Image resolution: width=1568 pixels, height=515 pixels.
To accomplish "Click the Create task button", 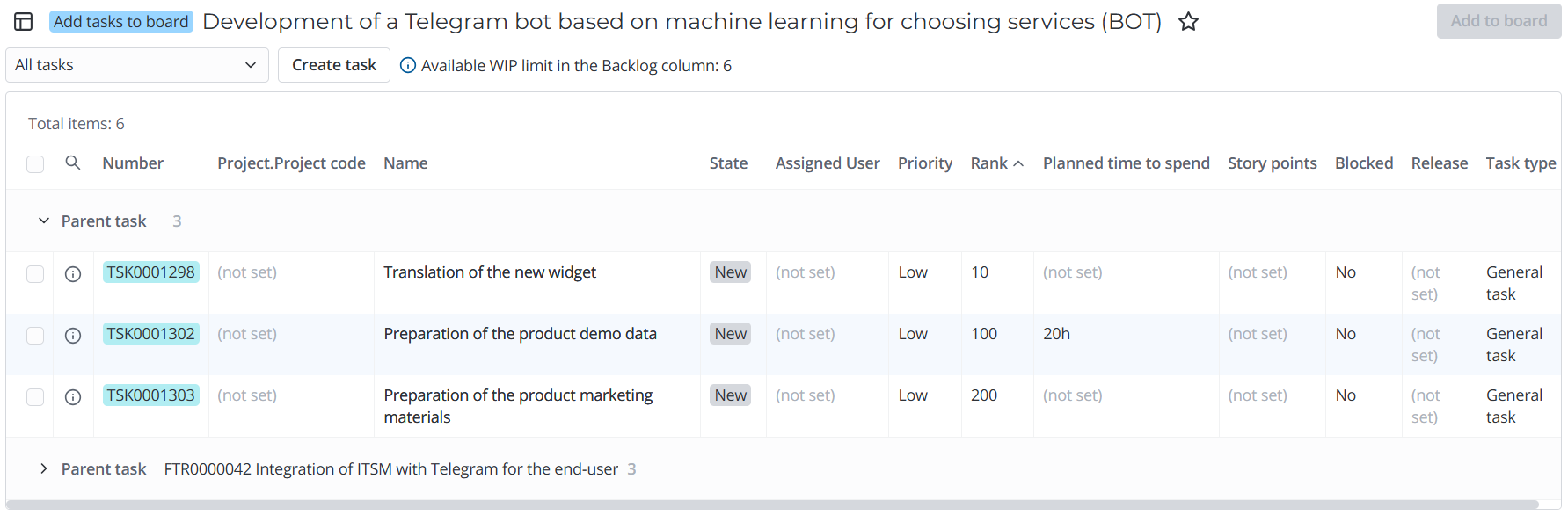I will click(x=333, y=65).
